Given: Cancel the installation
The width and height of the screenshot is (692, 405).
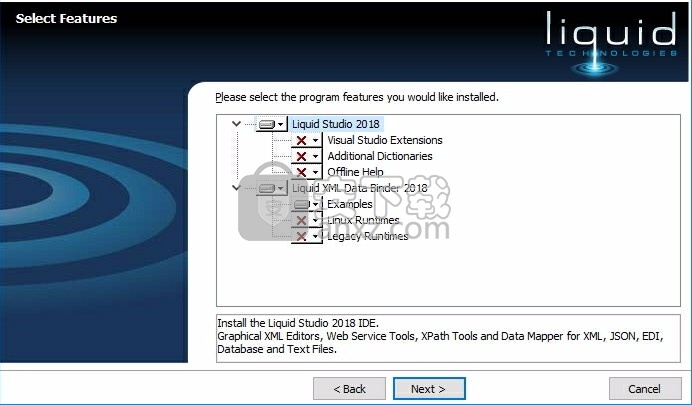Looking at the screenshot, I should click(645, 389).
